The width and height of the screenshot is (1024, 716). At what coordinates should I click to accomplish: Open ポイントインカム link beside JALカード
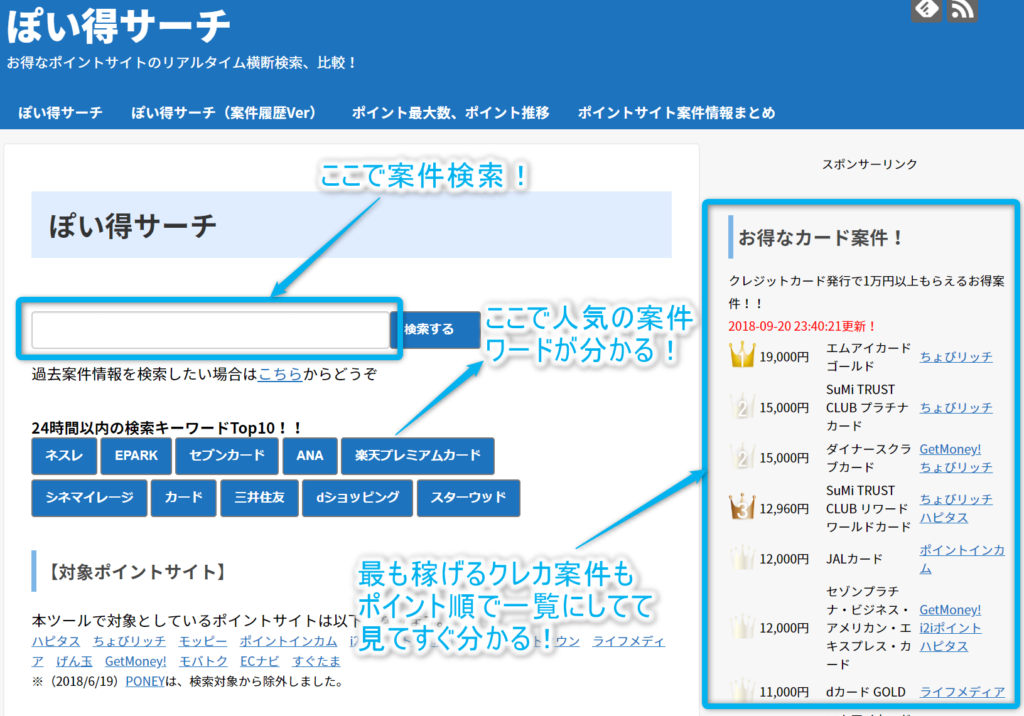click(962, 559)
